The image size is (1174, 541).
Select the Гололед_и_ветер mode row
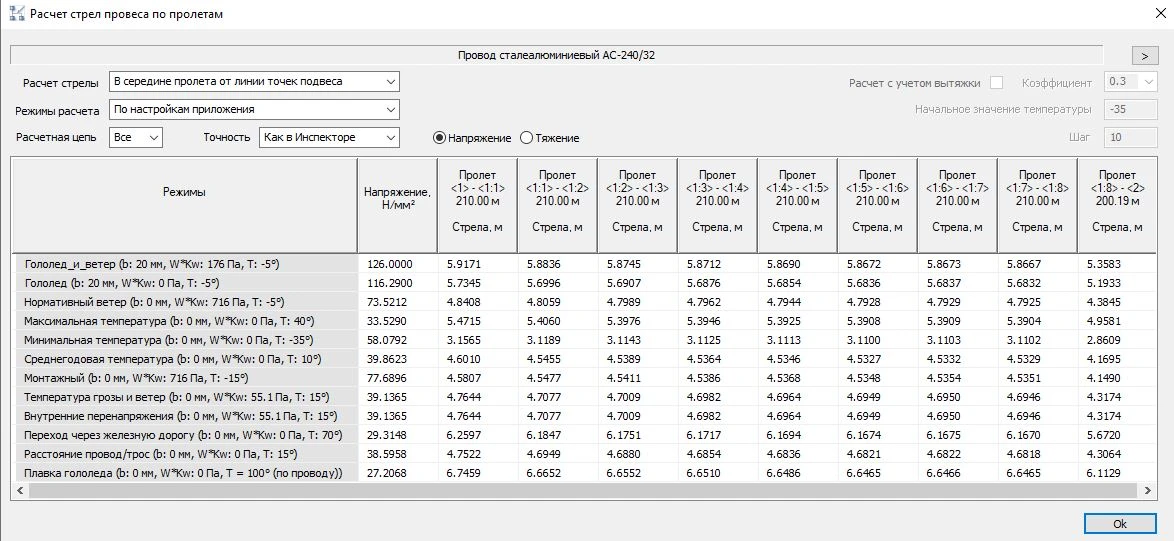click(185, 264)
